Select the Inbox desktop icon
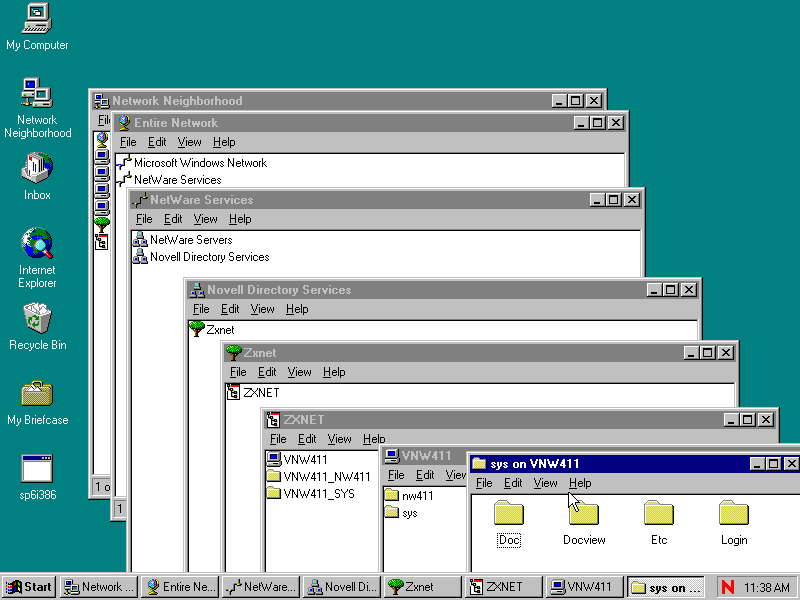Image resolution: width=800 pixels, height=600 pixels. (x=37, y=176)
